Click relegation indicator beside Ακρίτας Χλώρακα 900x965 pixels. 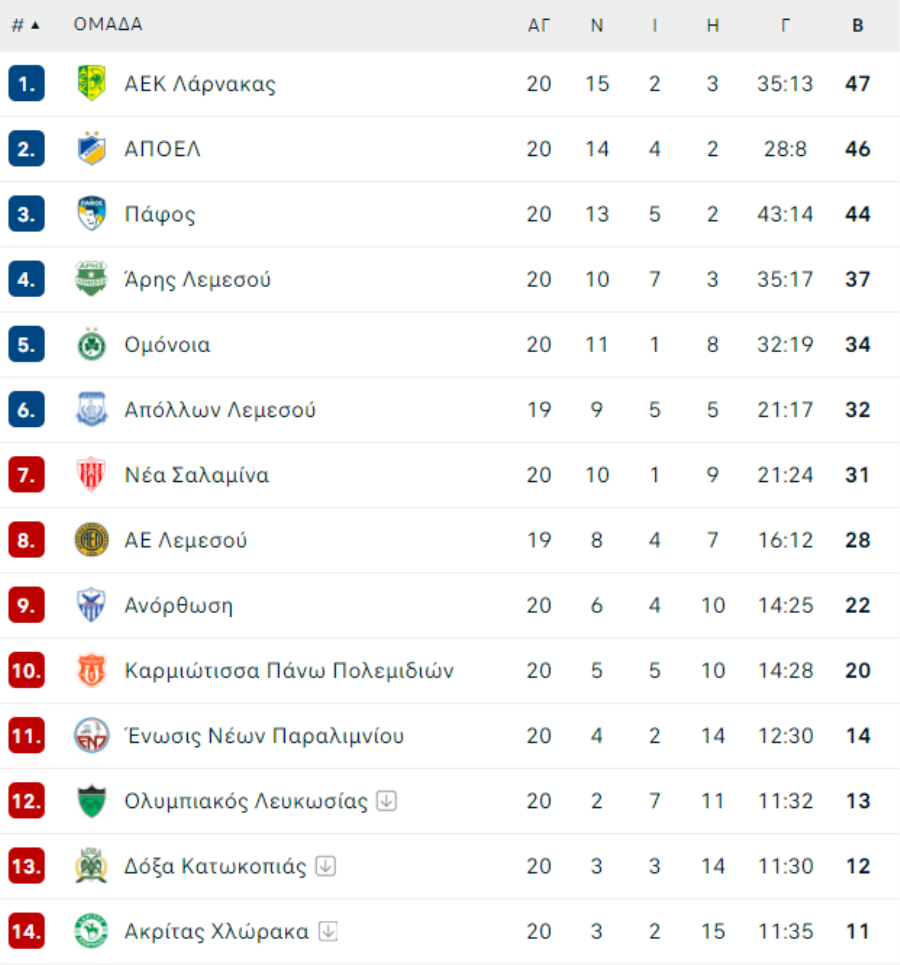click(x=329, y=931)
